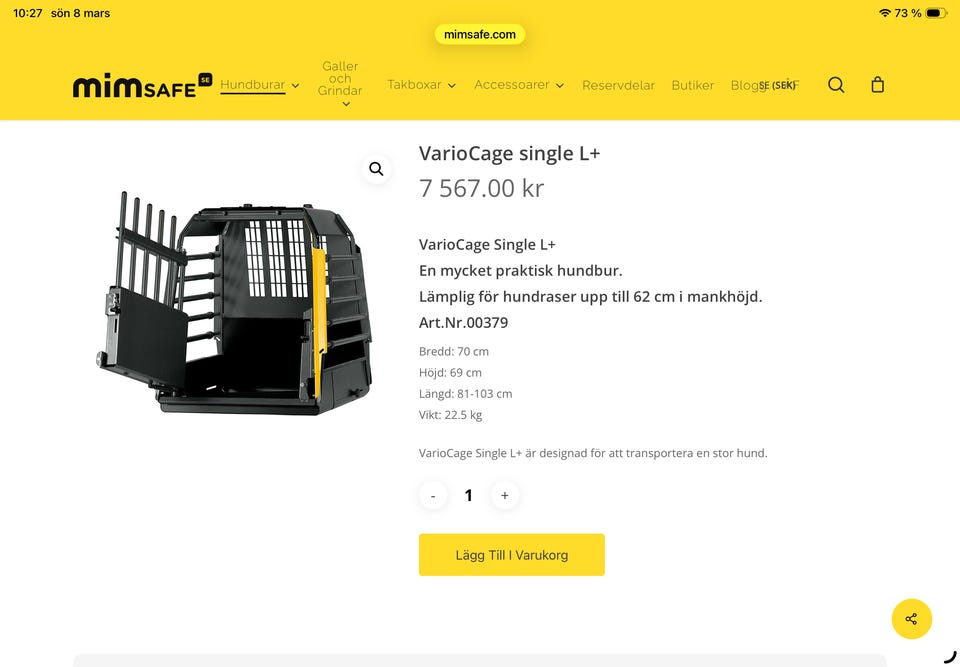The height and width of the screenshot is (667, 960).
Task: Select the quantity number field
Action: [x=468, y=495]
